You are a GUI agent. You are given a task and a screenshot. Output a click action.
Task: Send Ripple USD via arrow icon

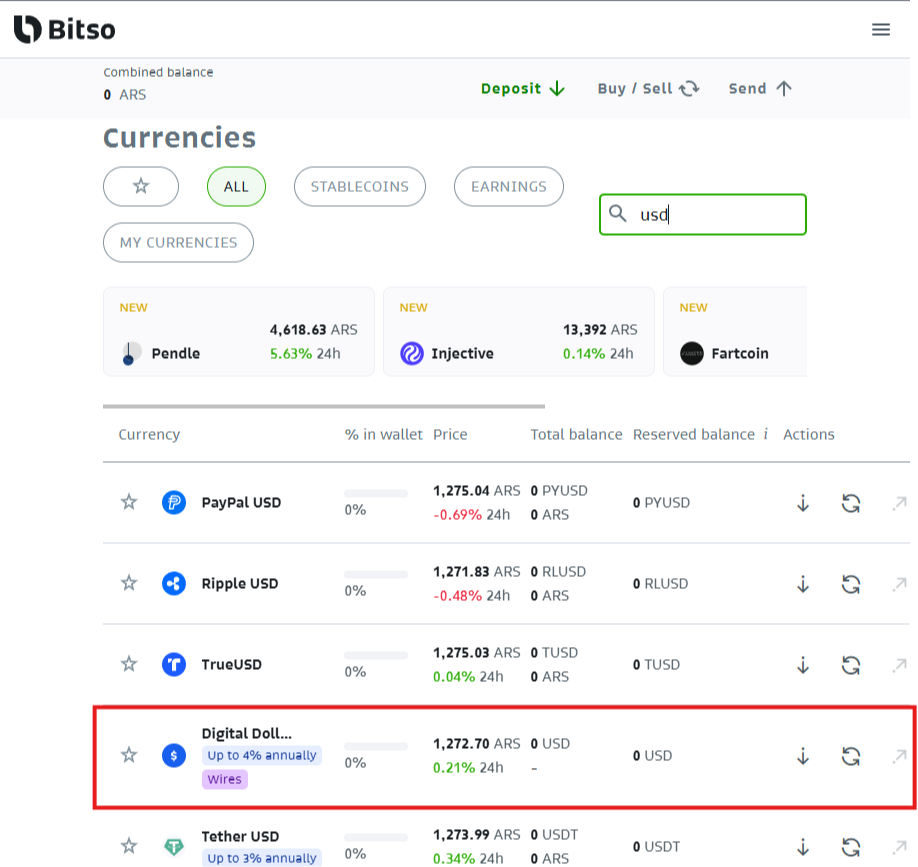click(899, 584)
